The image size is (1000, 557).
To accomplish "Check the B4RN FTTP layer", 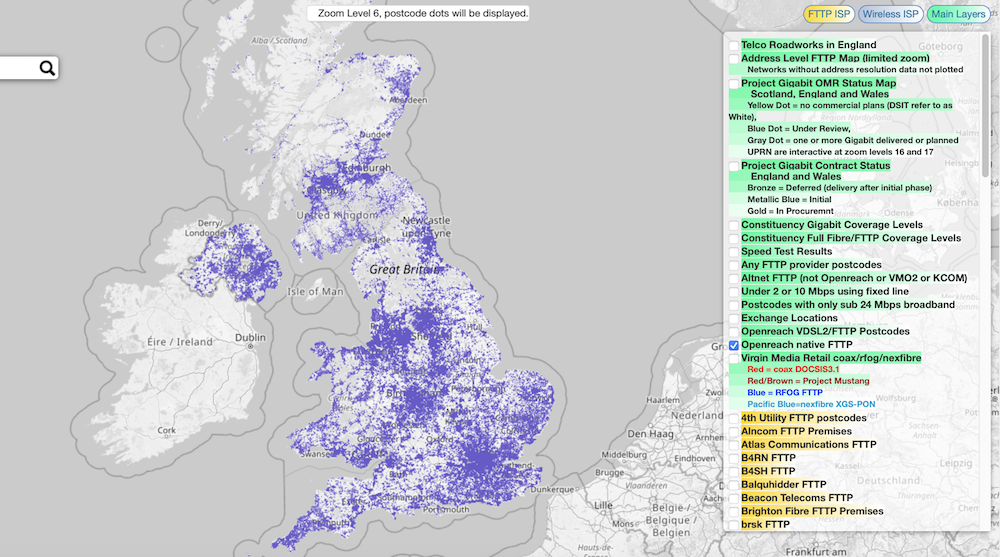I will pos(734,458).
